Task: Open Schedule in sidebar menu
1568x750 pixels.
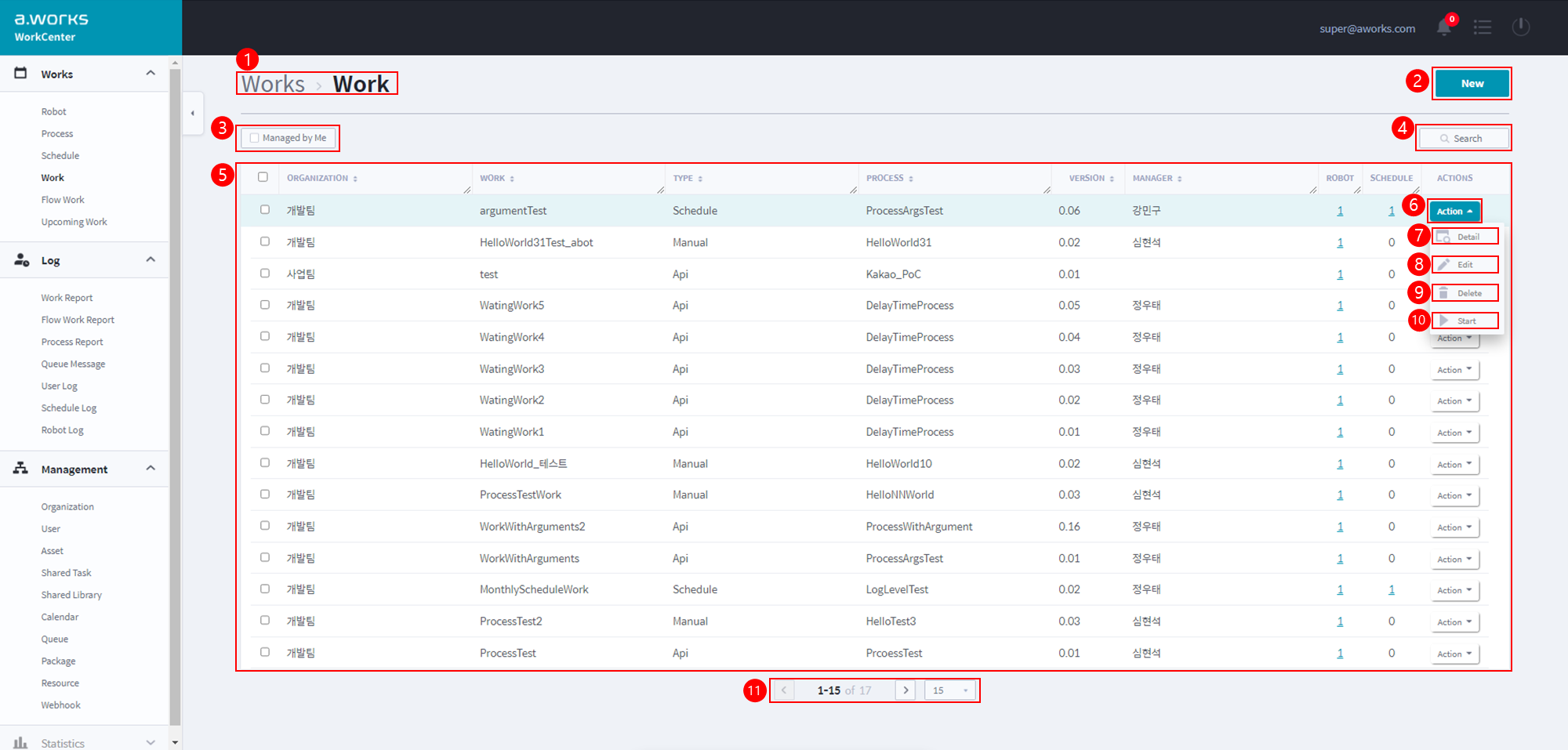Action: point(60,156)
